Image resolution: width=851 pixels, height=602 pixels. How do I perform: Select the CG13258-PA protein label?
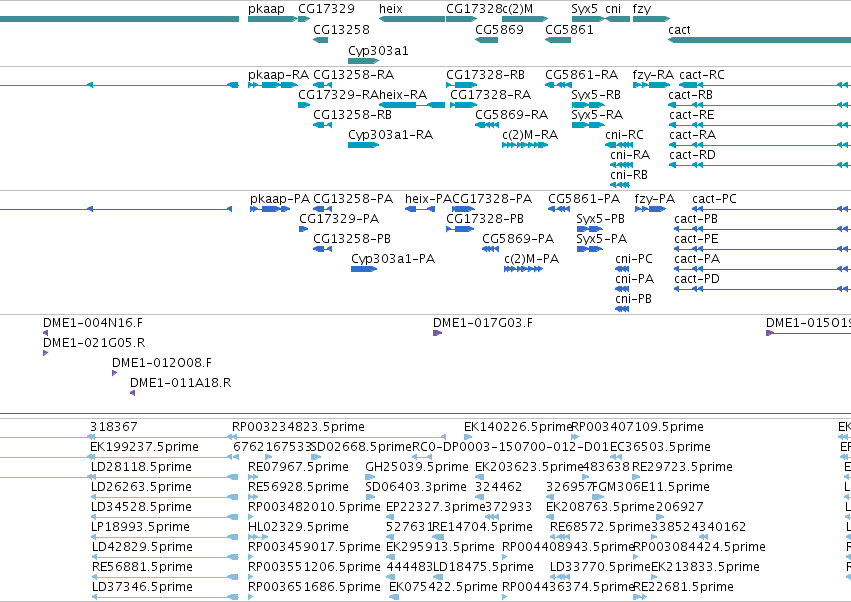pos(353,199)
